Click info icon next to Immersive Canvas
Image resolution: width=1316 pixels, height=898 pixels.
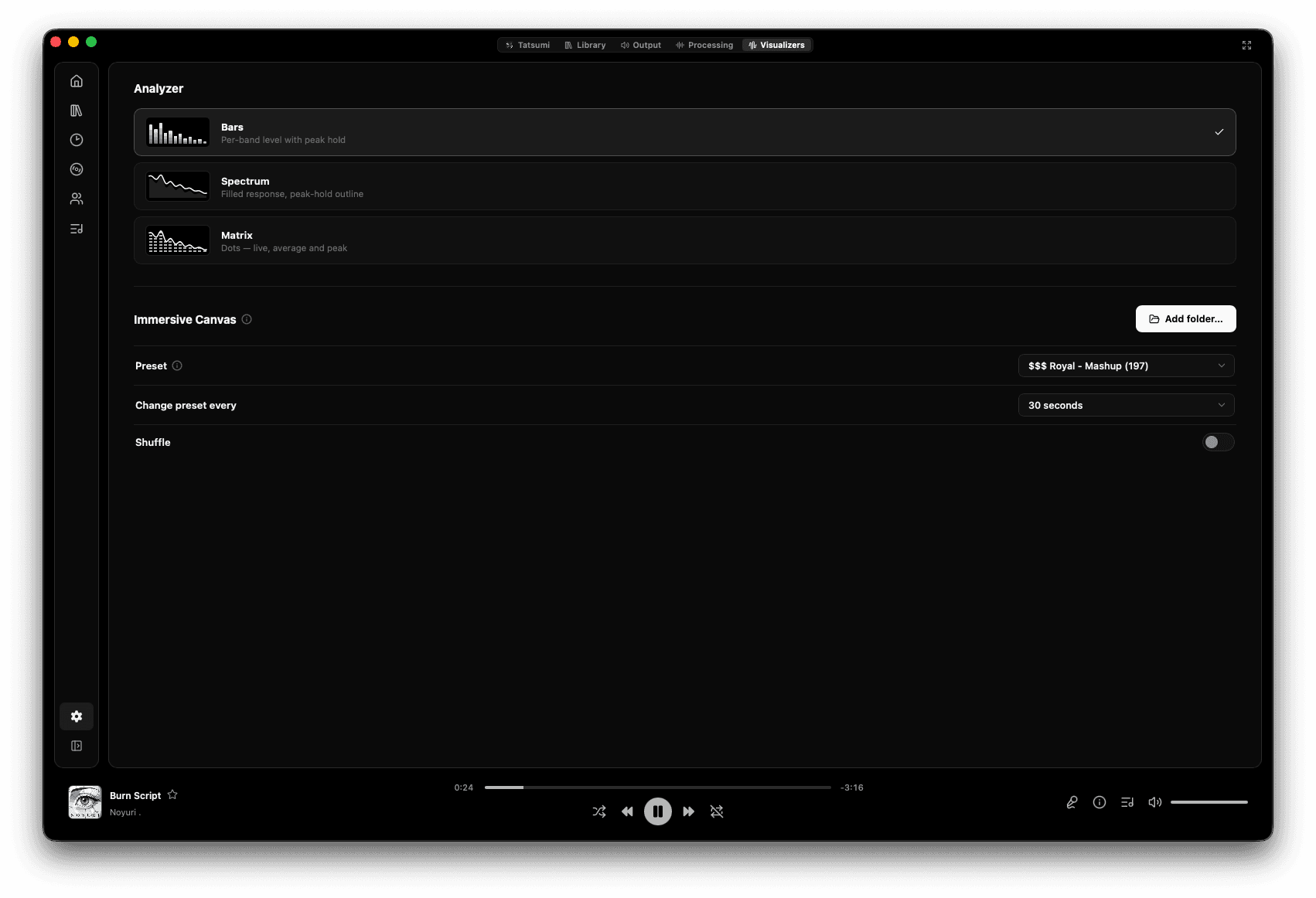(247, 319)
